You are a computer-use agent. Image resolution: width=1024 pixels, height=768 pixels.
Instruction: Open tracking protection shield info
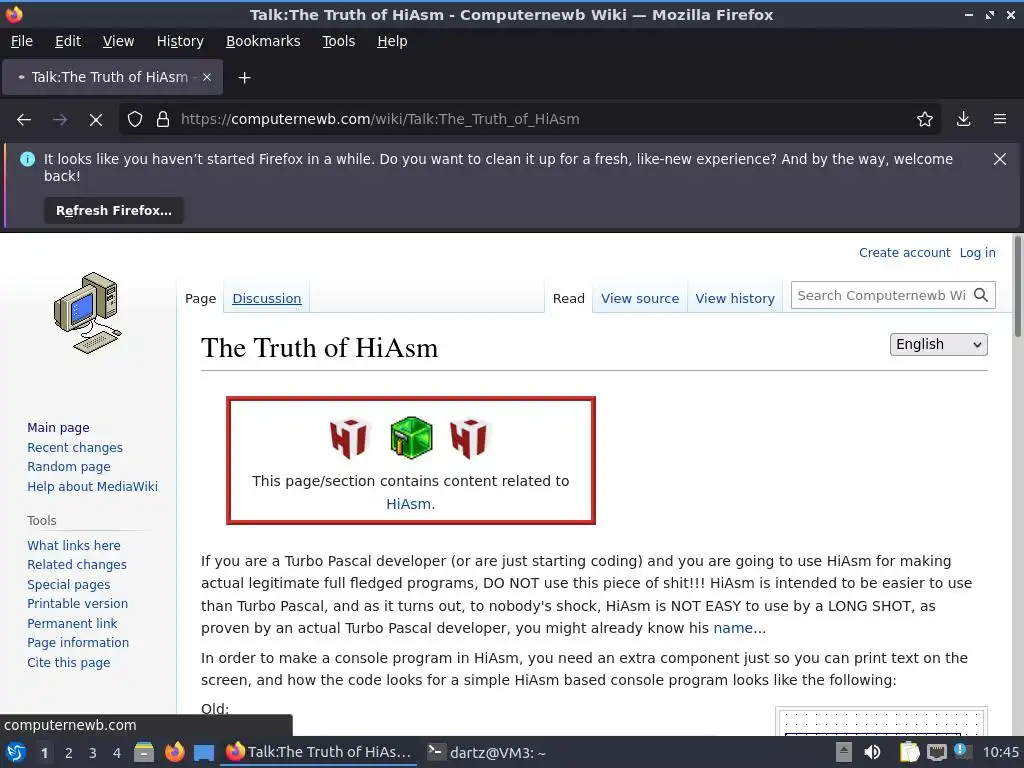(135, 120)
